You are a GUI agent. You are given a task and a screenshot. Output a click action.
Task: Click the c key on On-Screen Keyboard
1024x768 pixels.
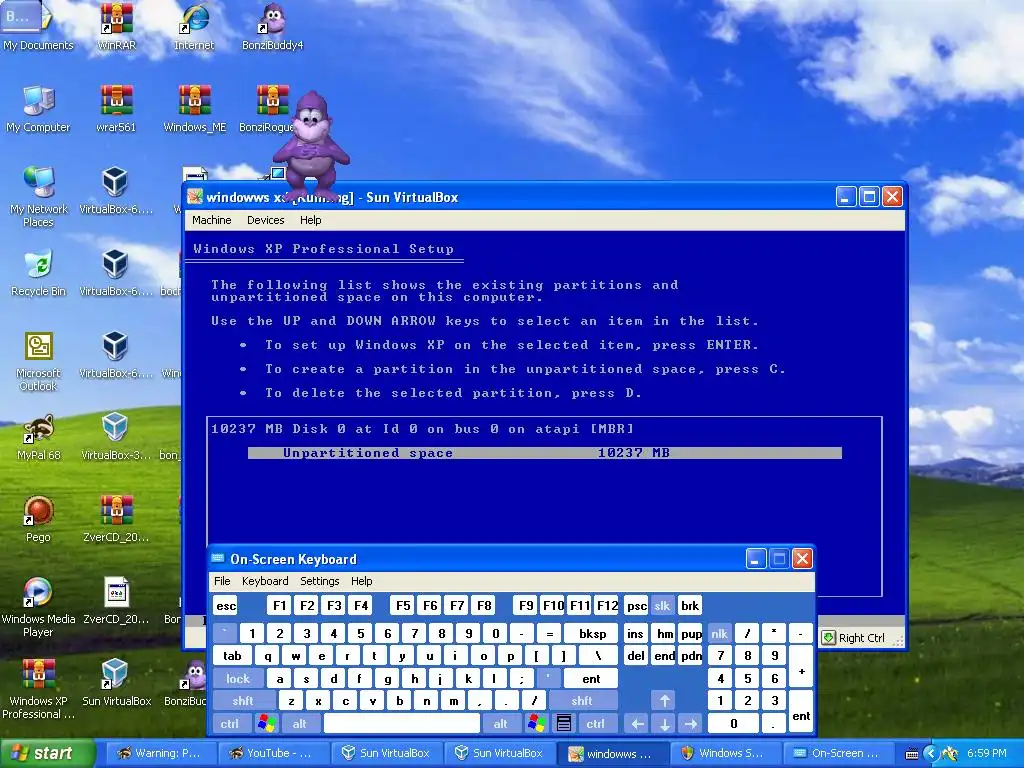345,701
